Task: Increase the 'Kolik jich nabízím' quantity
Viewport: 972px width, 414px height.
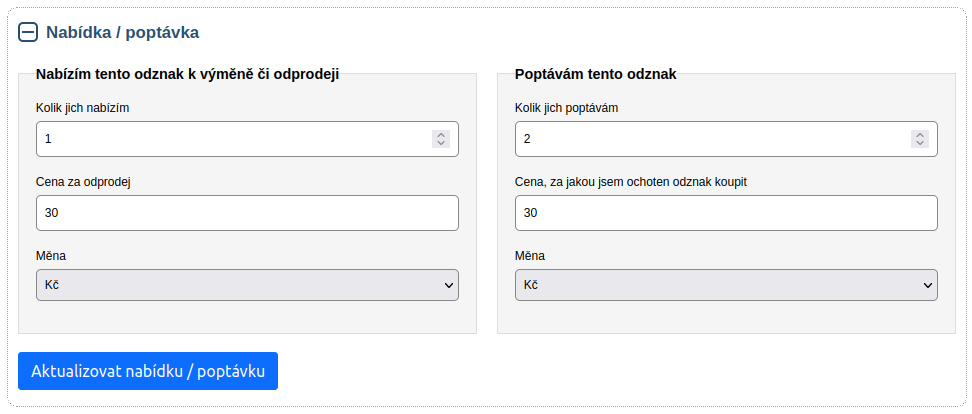Action: 440,134
